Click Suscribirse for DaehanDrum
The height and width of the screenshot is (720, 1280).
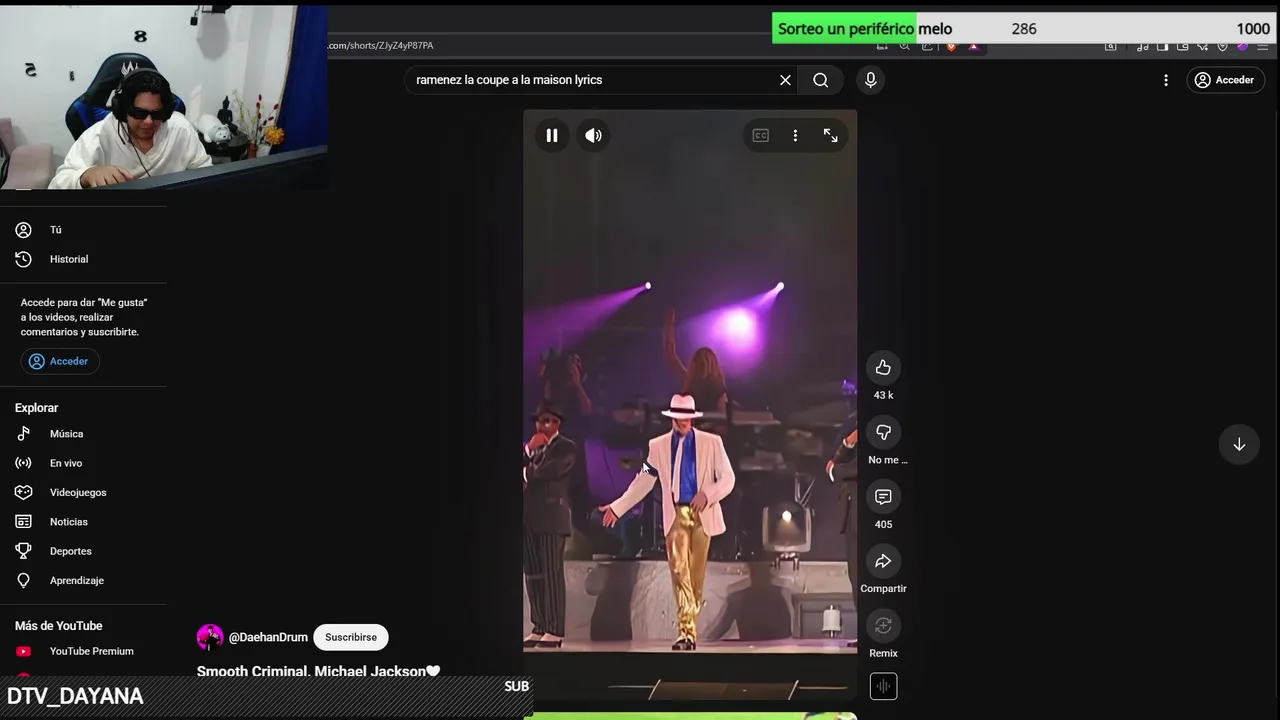tap(351, 637)
